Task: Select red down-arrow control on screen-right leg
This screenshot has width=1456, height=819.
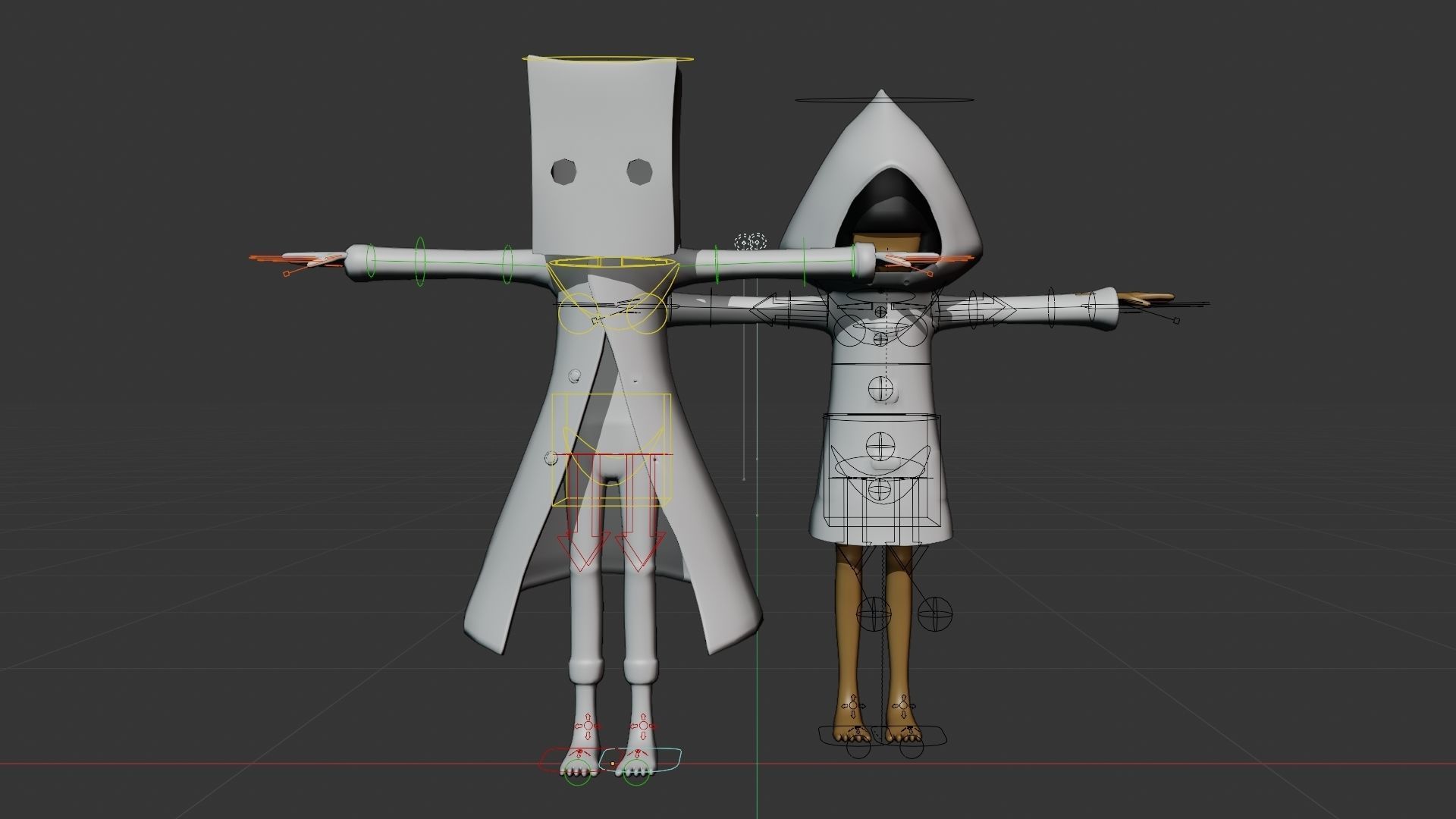Action: click(x=639, y=512)
